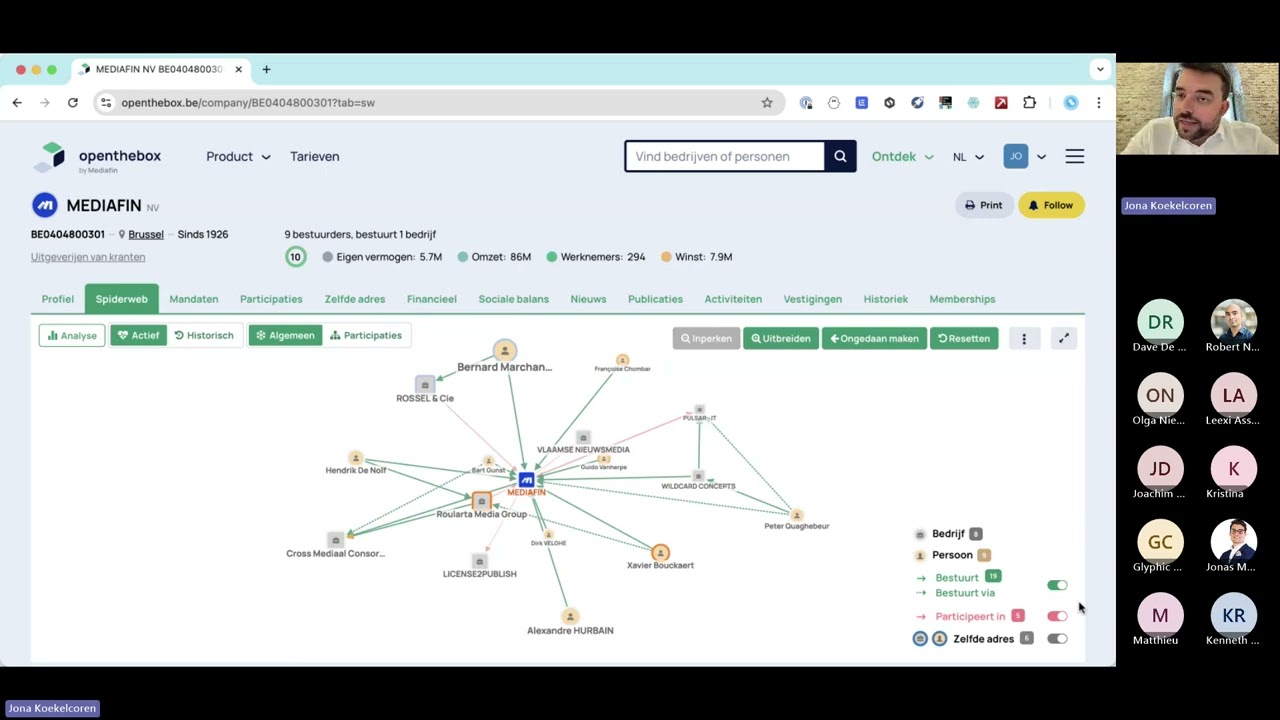
Task: Open the Brussel location link
Action: pos(146,234)
